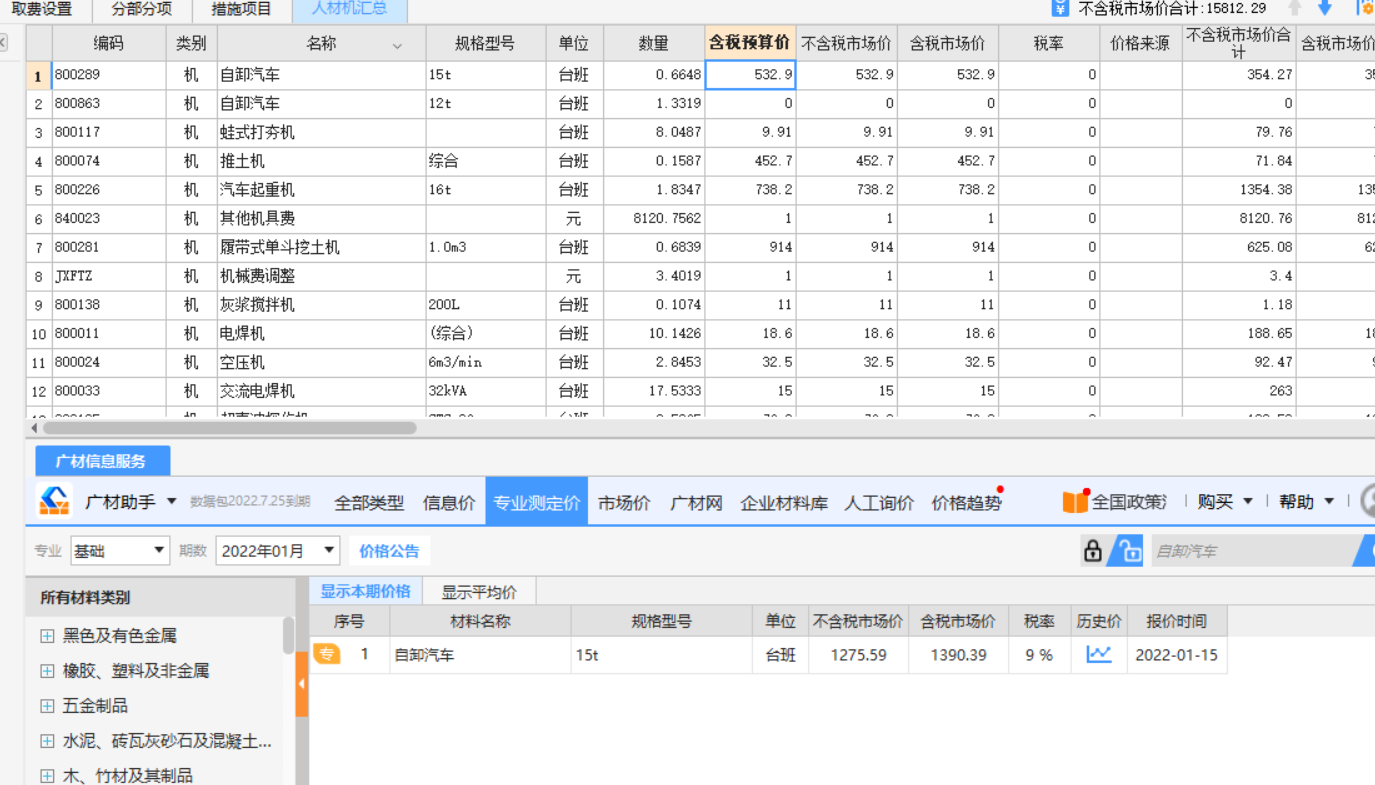1375x785 pixels.
Task: Open the 专业 基础 combo box
Action: pyautogui.click(x=120, y=550)
